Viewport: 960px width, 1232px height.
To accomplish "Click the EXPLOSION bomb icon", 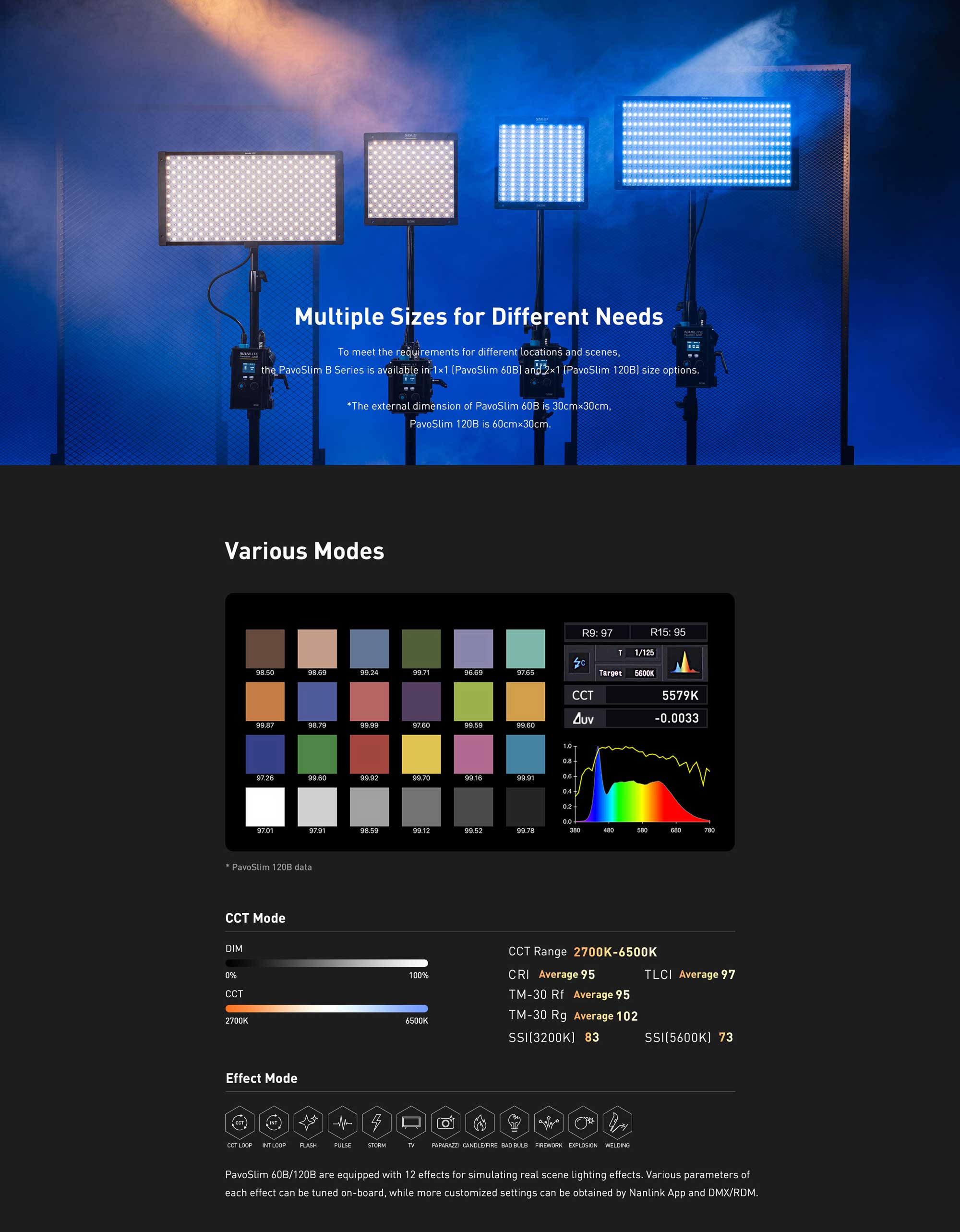I will click(583, 1122).
